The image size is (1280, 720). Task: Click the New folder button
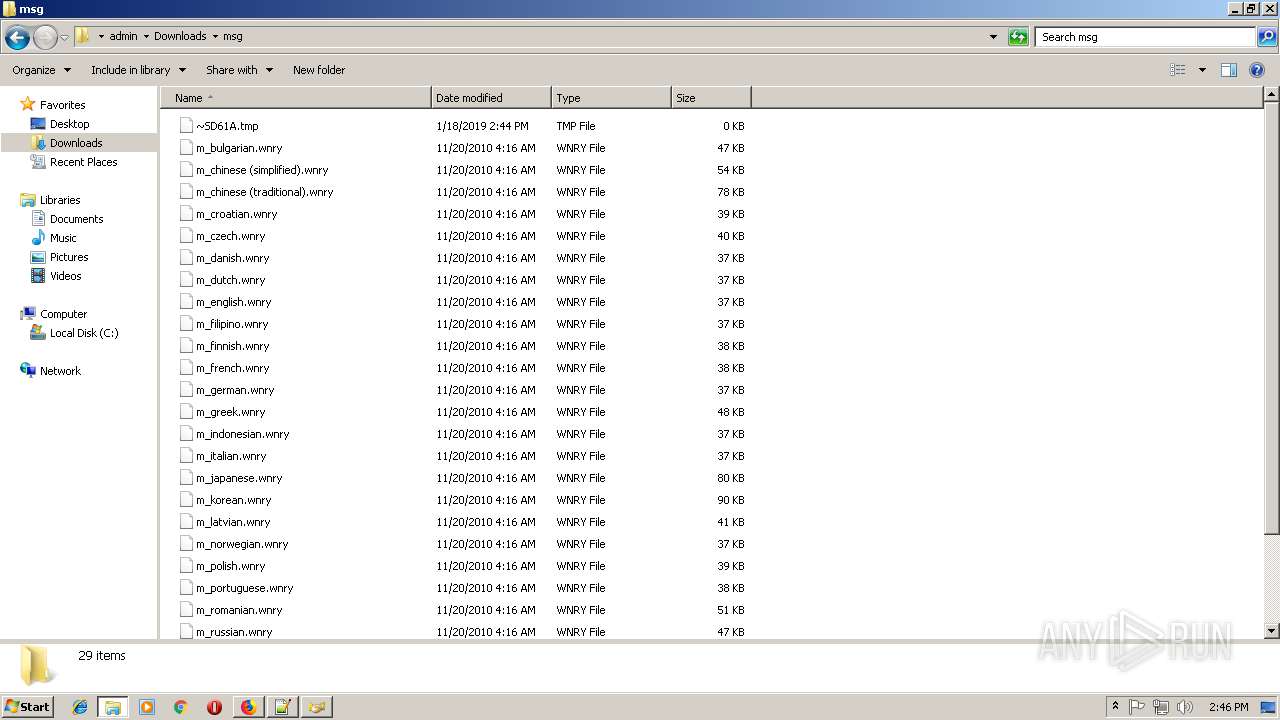coord(319,70)
